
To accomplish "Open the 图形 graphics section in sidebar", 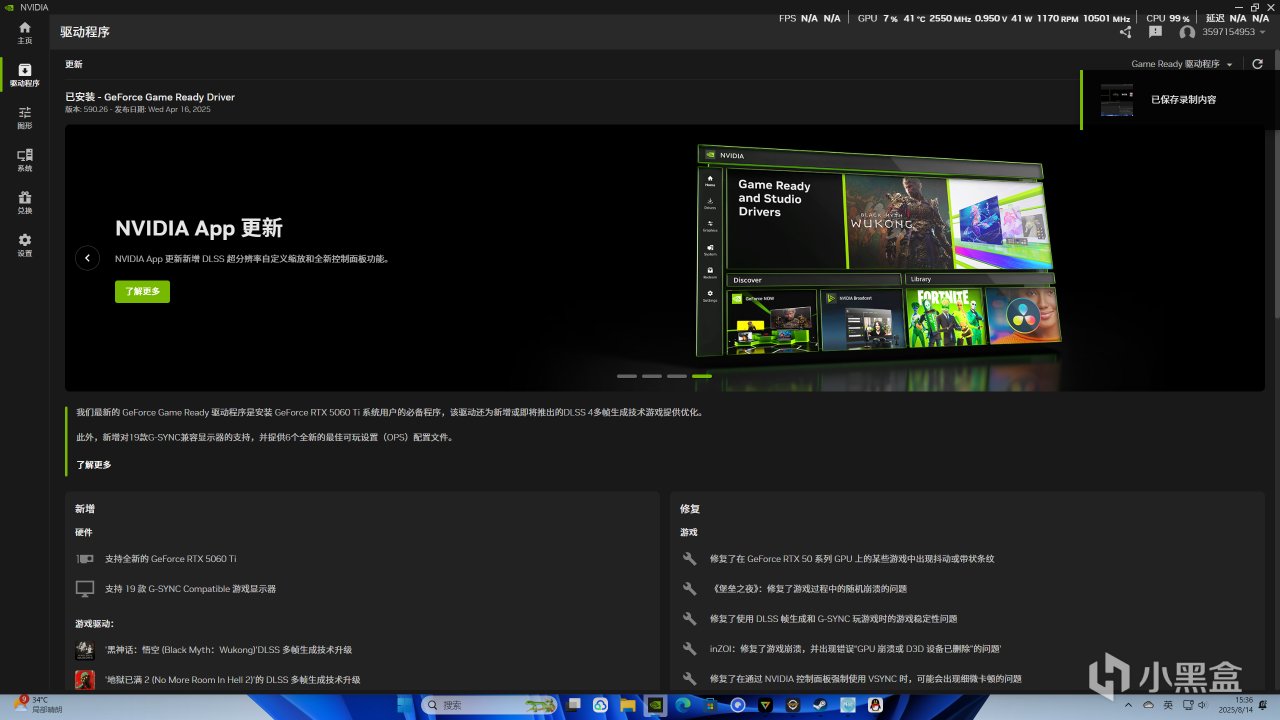I will pyautogui.click(x=24, y=118).
